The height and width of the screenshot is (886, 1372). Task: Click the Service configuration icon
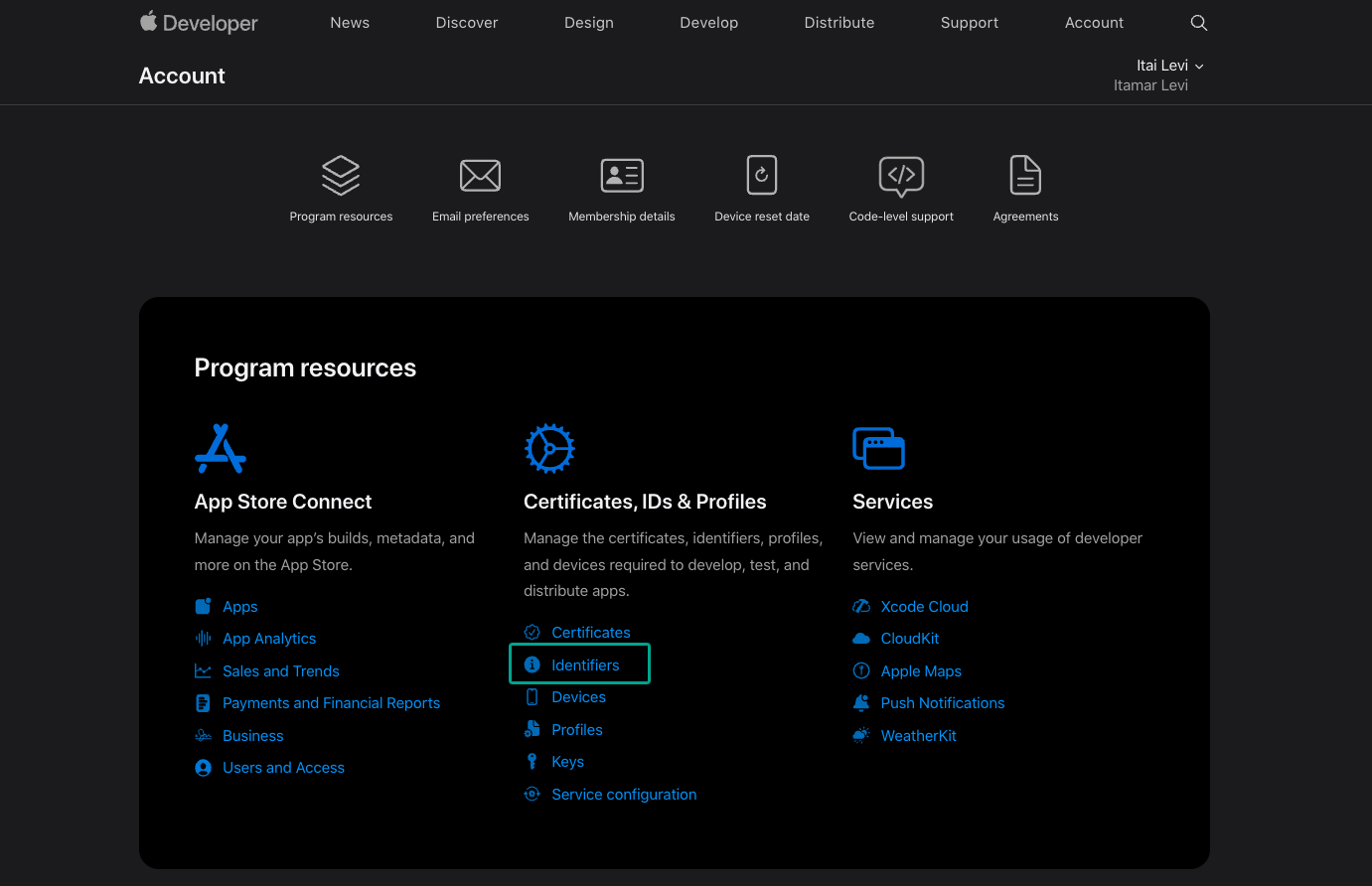click(533, 794)
